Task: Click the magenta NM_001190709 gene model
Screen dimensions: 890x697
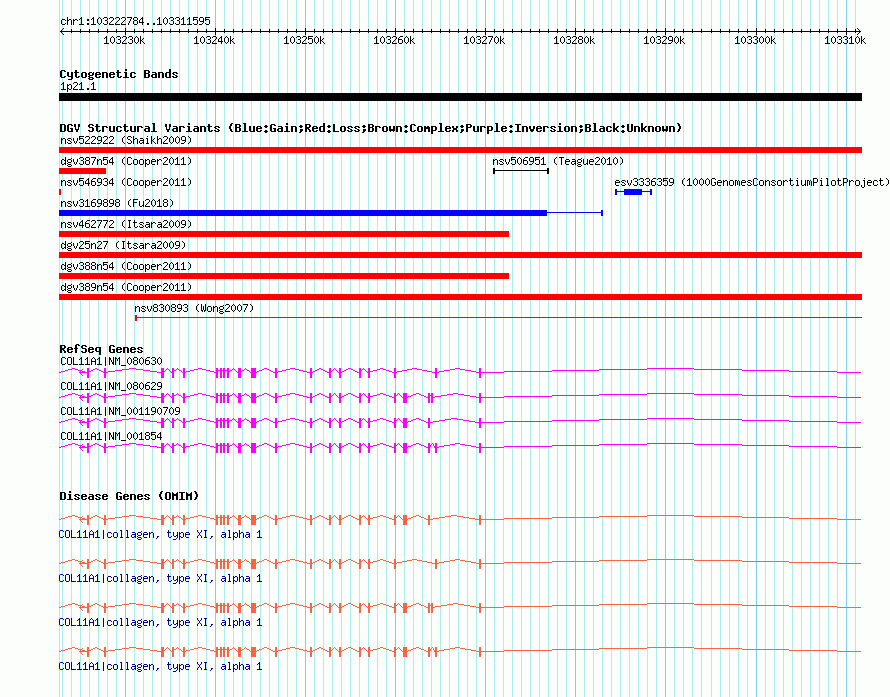Action: point(460,422)
